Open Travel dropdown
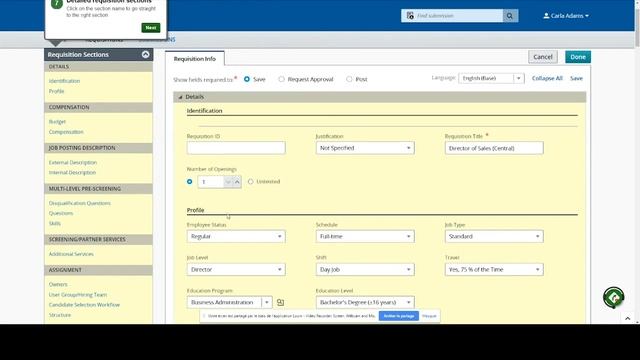Viewport: 640px width, 360px height. point(494,269)
